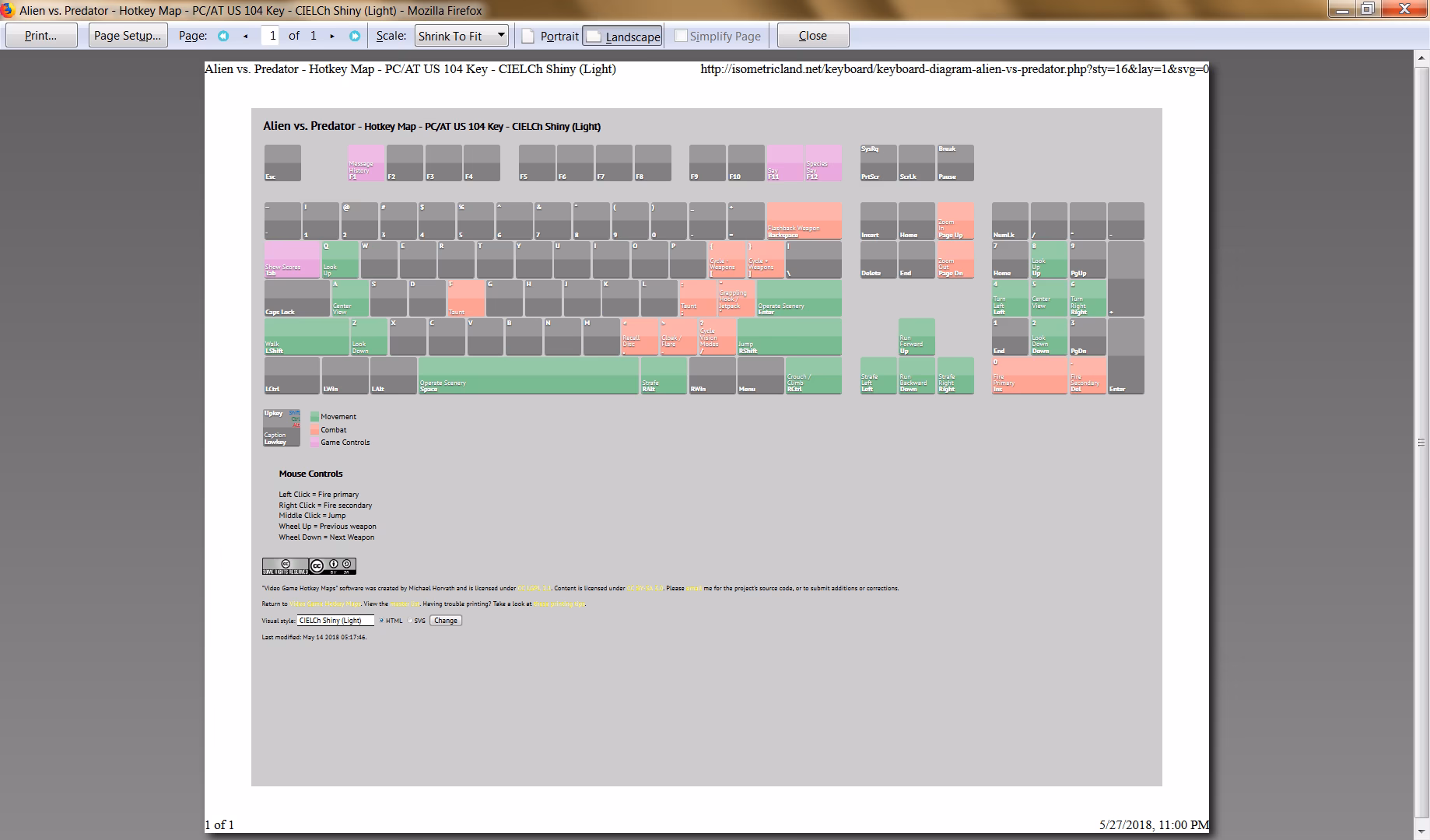The height and width of the screenshot is (840, 1430).
Task: Jump to the last page arrow
Action: coord(355,36)
